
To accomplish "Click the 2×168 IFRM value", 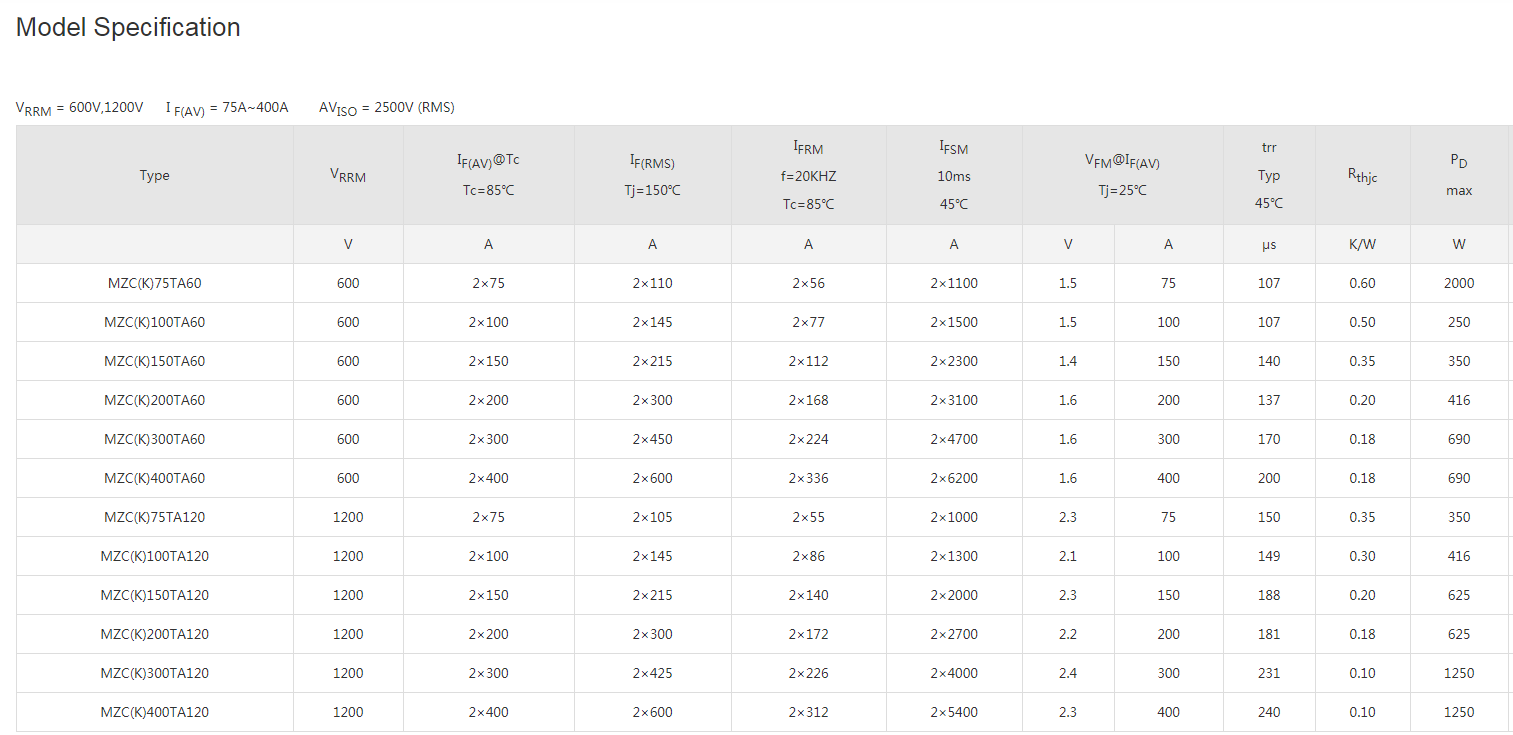I will [x=808, y=400].
